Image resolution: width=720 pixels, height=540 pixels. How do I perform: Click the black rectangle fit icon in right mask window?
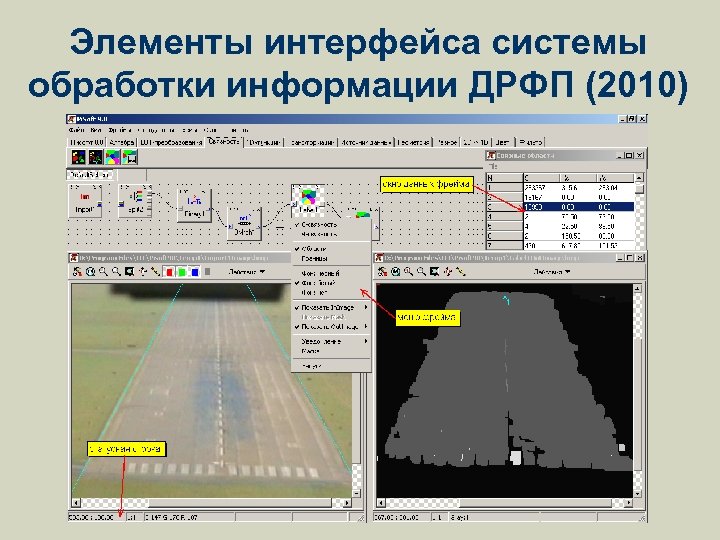(434, 271)
